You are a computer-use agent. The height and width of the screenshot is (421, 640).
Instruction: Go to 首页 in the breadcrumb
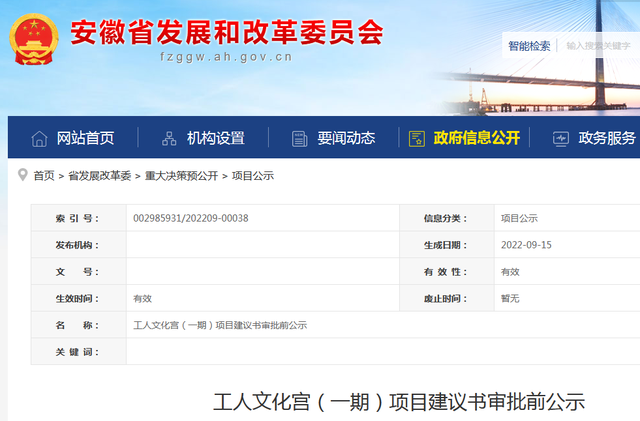44,176
